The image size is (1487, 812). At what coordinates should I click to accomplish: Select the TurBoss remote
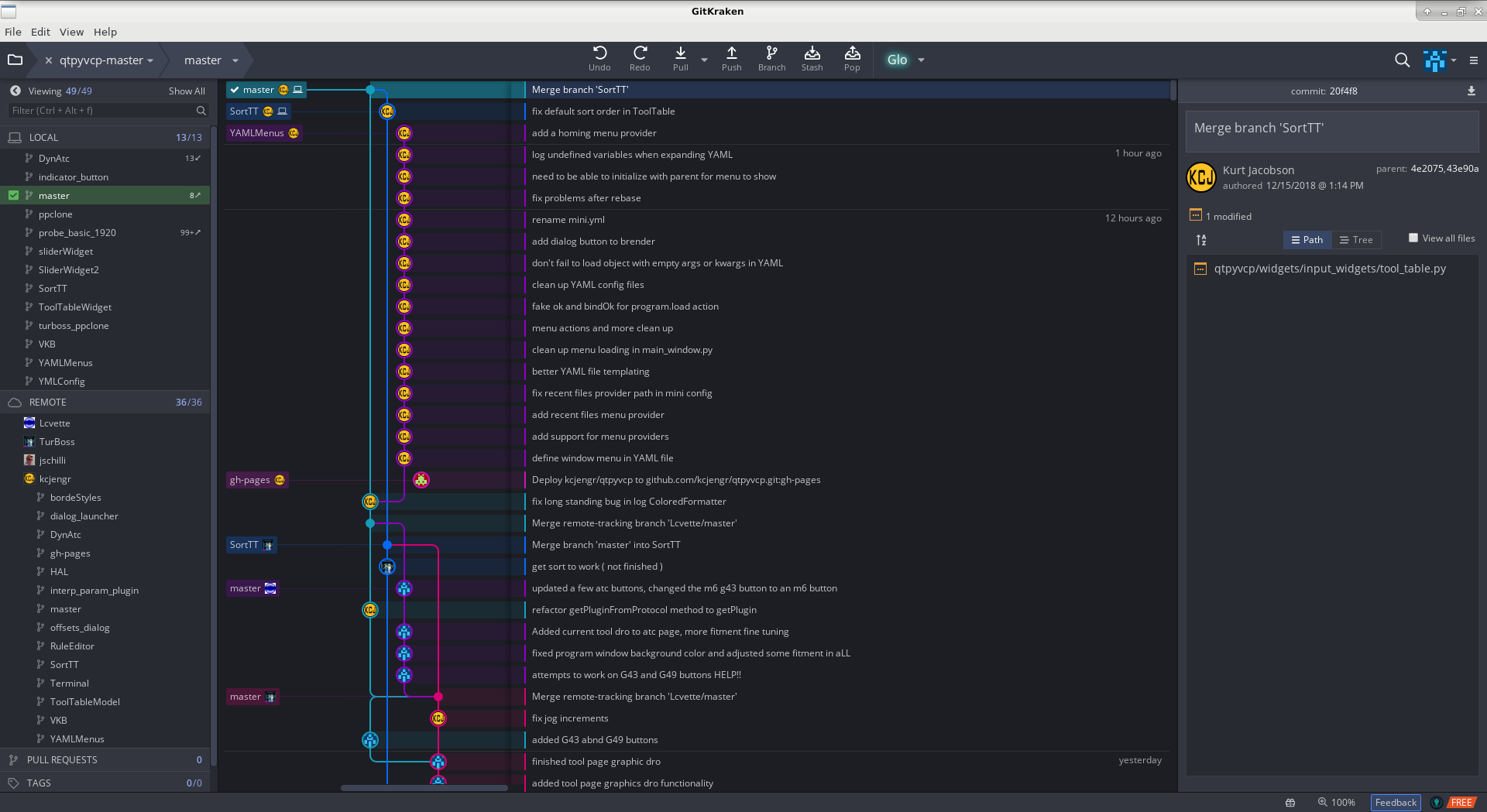[105, 442]
